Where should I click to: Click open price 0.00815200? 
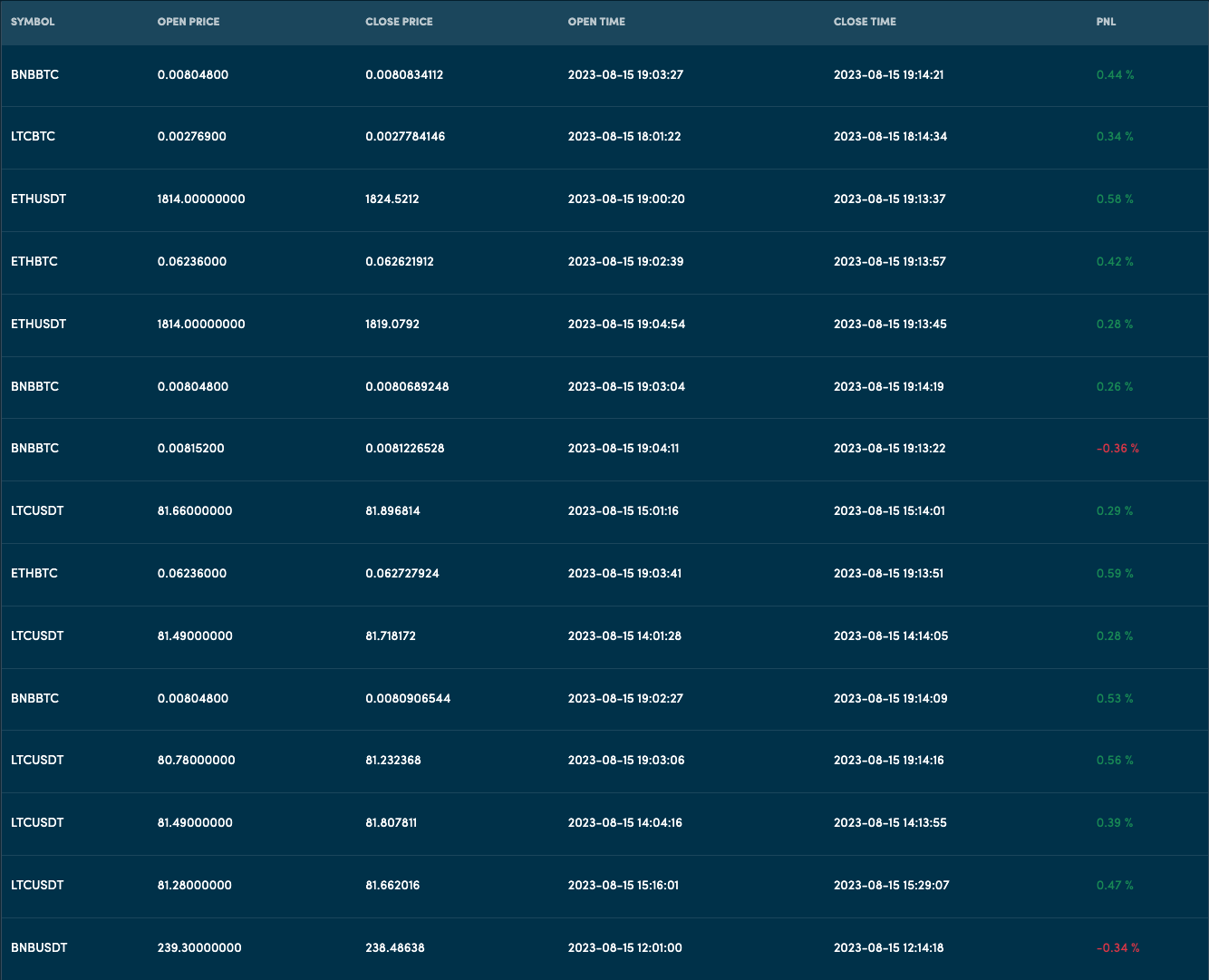pyautogui.click(x=191, y=449)
